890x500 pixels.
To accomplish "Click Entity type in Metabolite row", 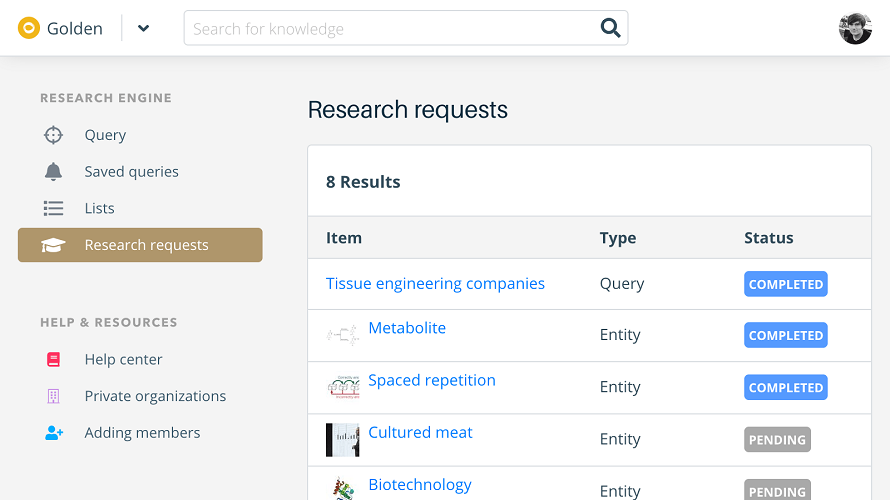I will pyautogui.click(x=620, y=335).
